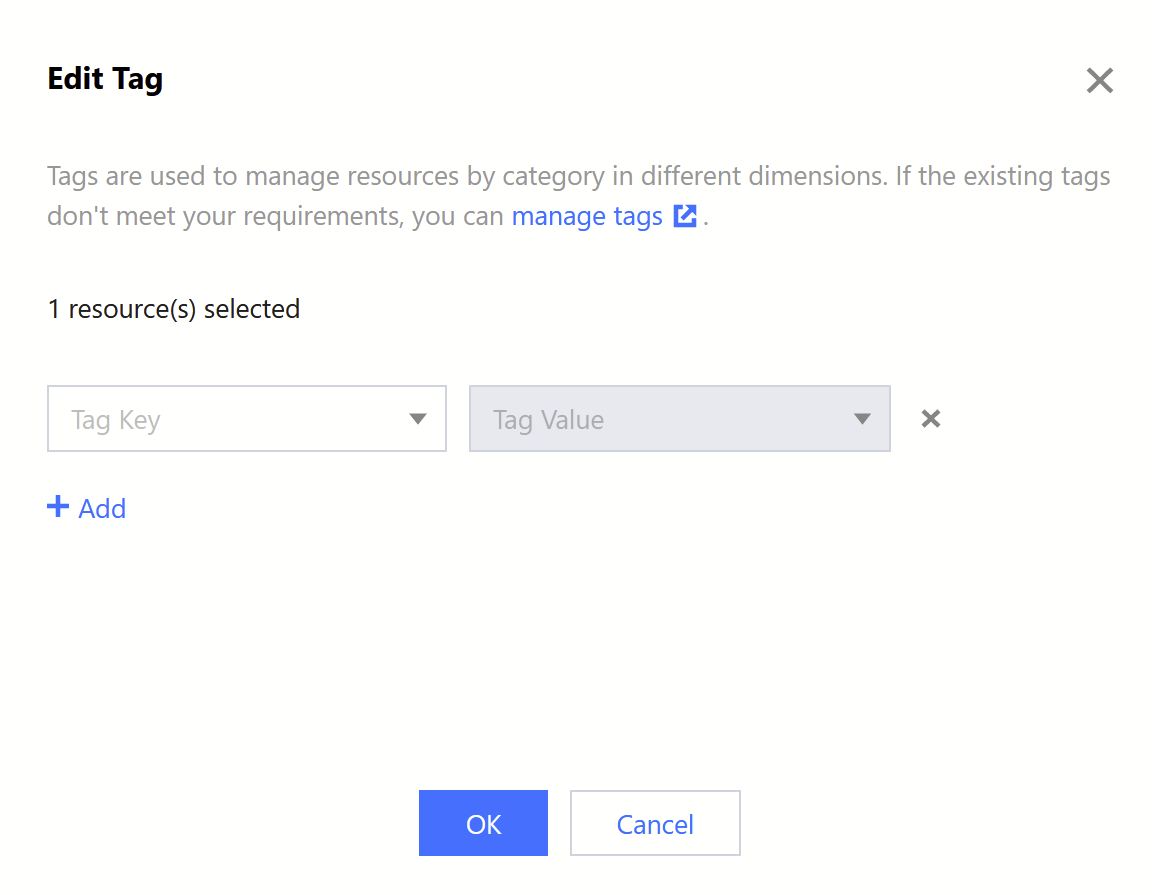The image size is (1152, 895).
Task: Click "don't meet your requirements" description text
Action: 226,216
